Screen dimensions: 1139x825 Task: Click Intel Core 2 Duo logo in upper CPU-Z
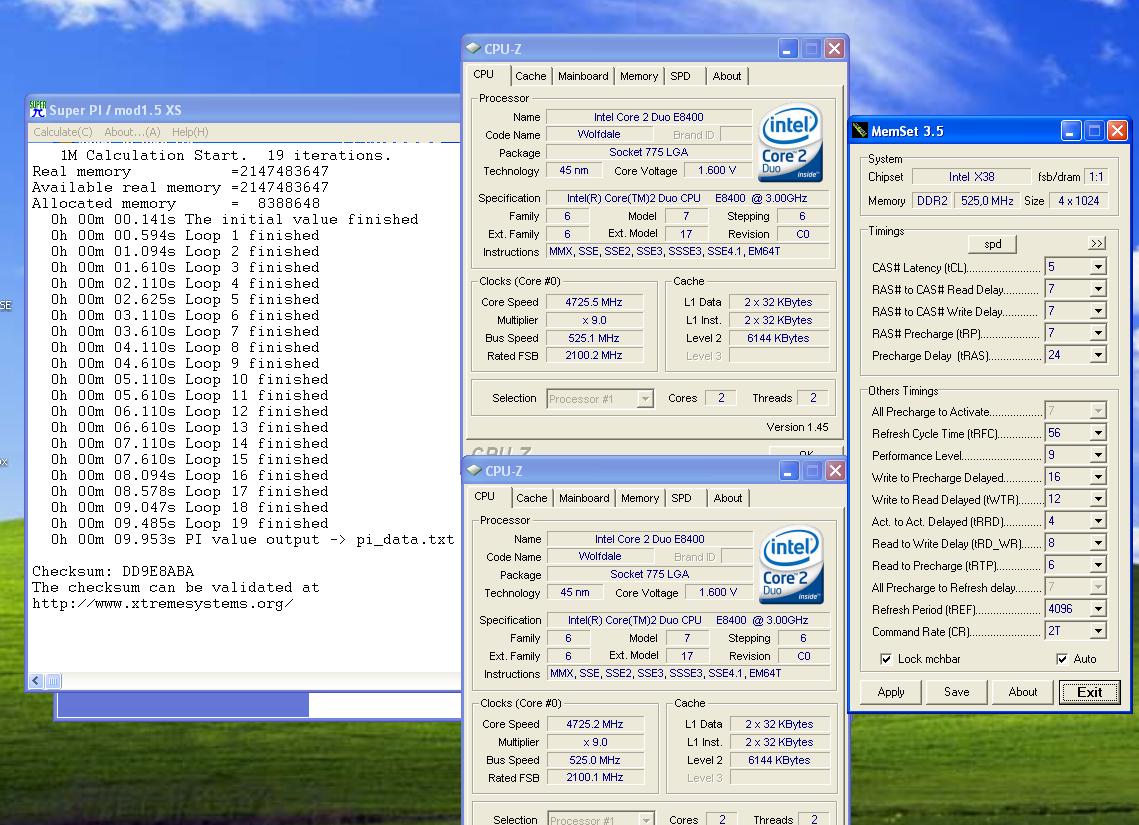[x=790, y=144]
